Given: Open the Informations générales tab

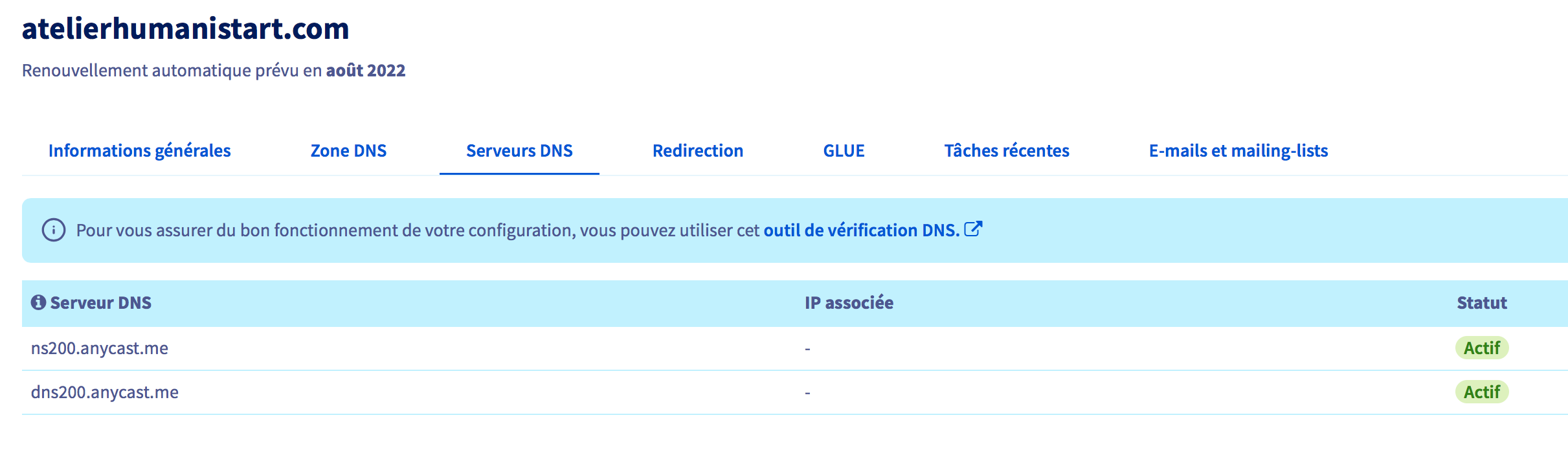Looking at the screenshot, I should pyautogui.click(x=139, y=151).
